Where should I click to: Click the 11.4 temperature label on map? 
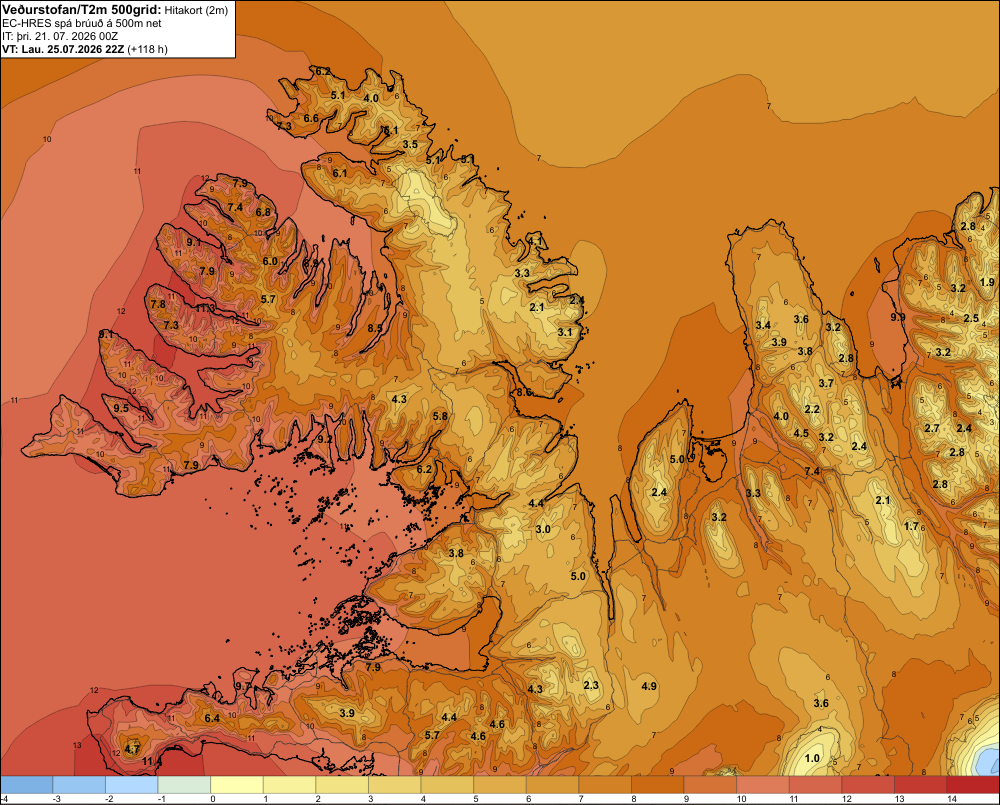(152, 762)
